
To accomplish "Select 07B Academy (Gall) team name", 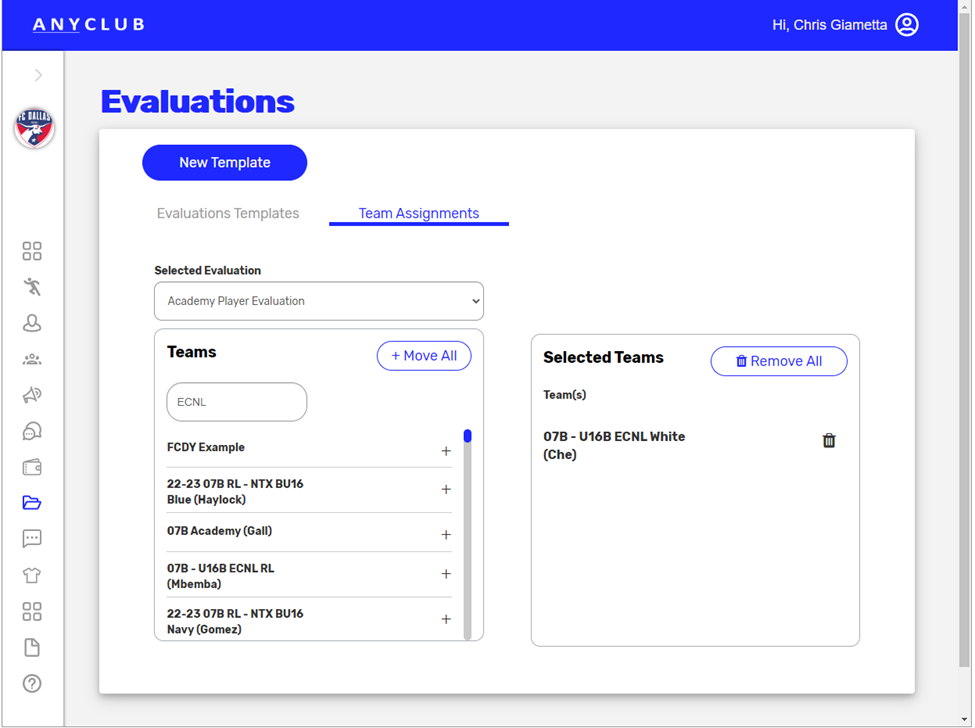I will [x=219, y=531].
